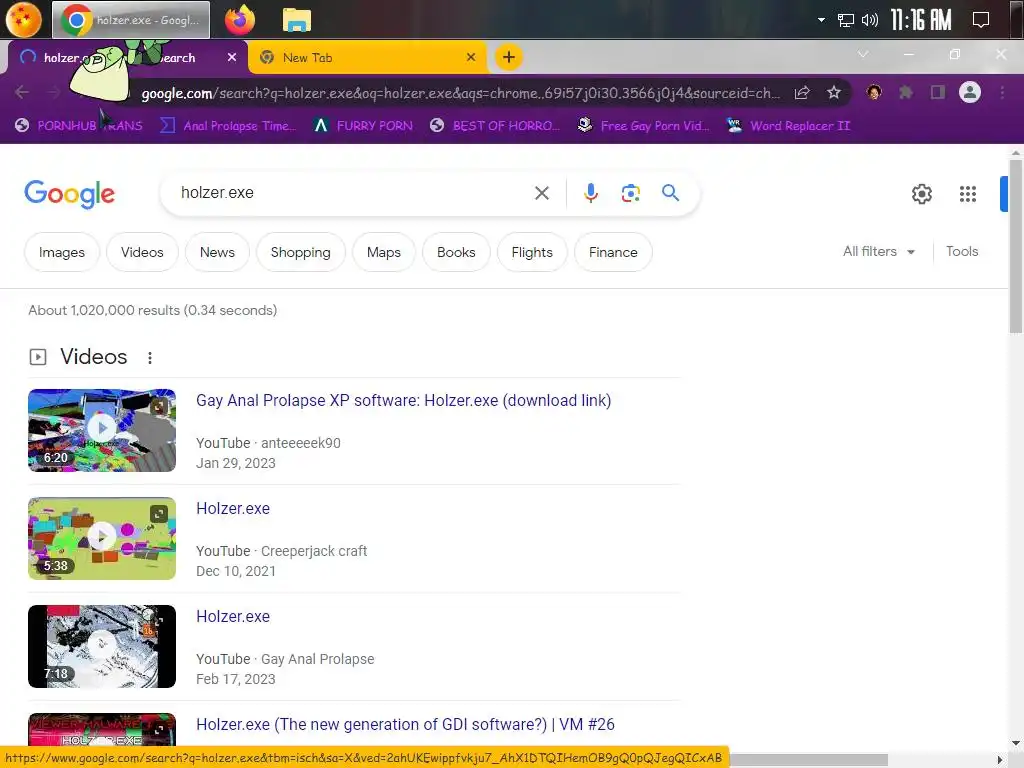Screen dimensions: 1024x768
Task: Bookmark this page with the star icon
Action: pos(834,93)
